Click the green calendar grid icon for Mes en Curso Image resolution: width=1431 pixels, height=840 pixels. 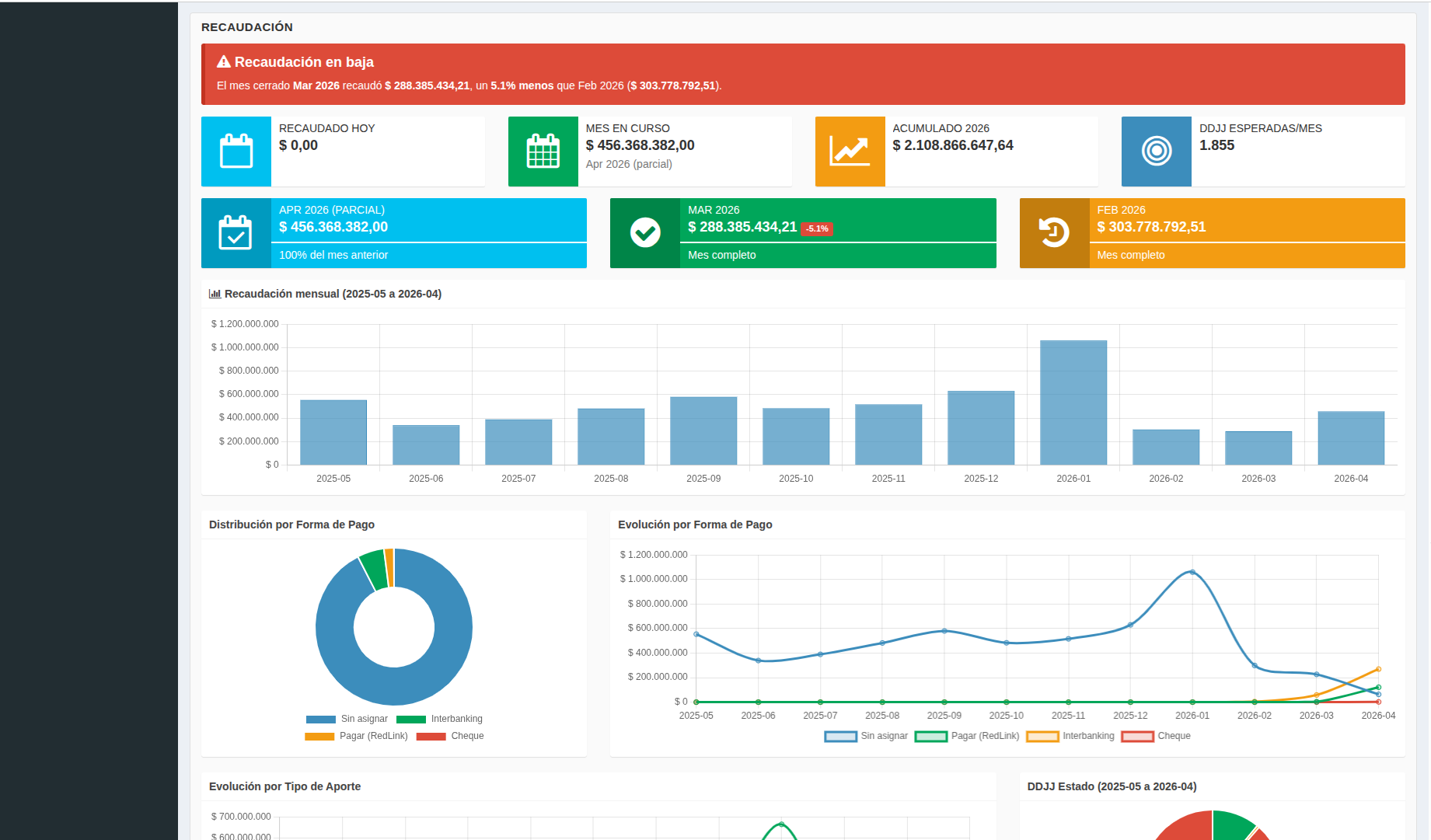coord(543,152)
